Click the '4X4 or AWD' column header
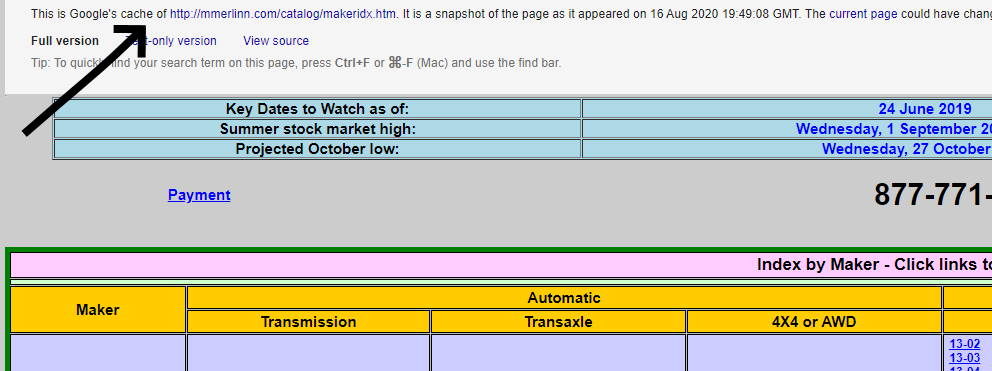Screen dimensions: 992x371 [x=814, y=322]
